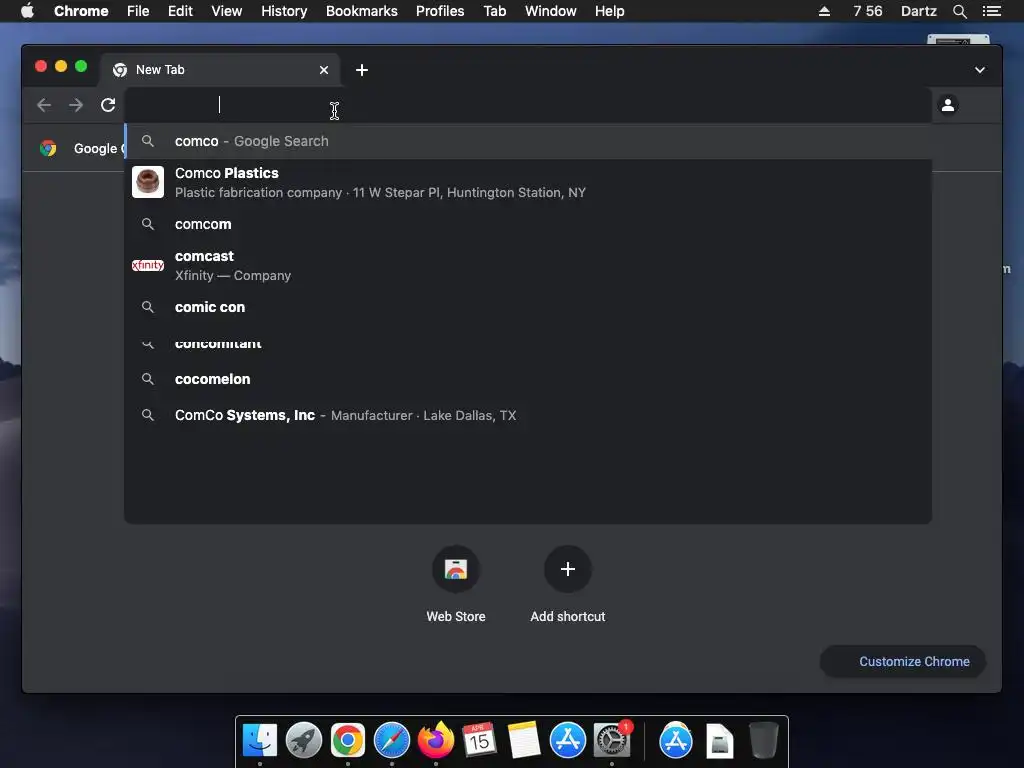
Task: Click inside the address bar field
Action: click(528, 104)
